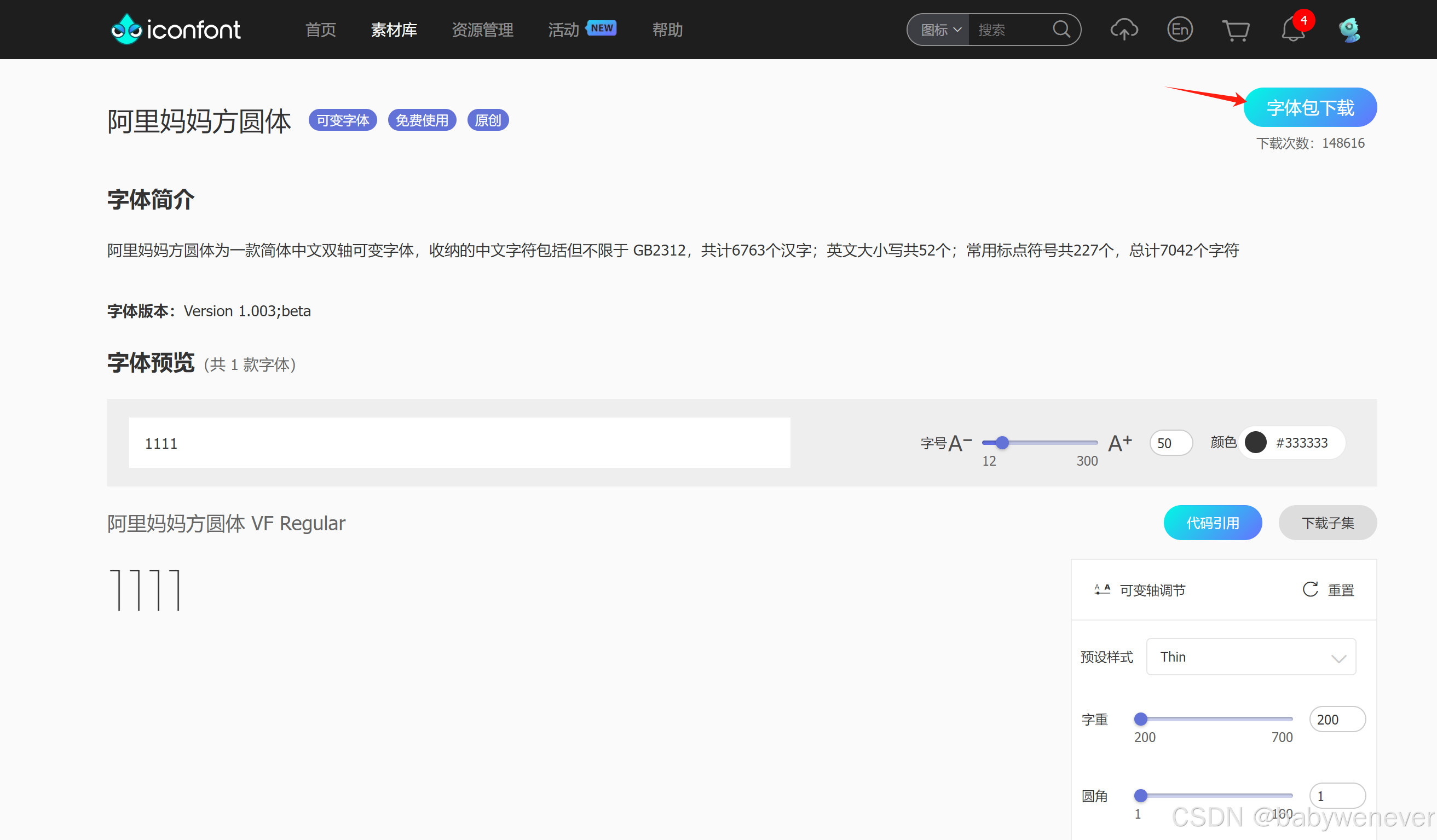Open 资源管理 menu item
The image size is (1437, 840).
482,30
